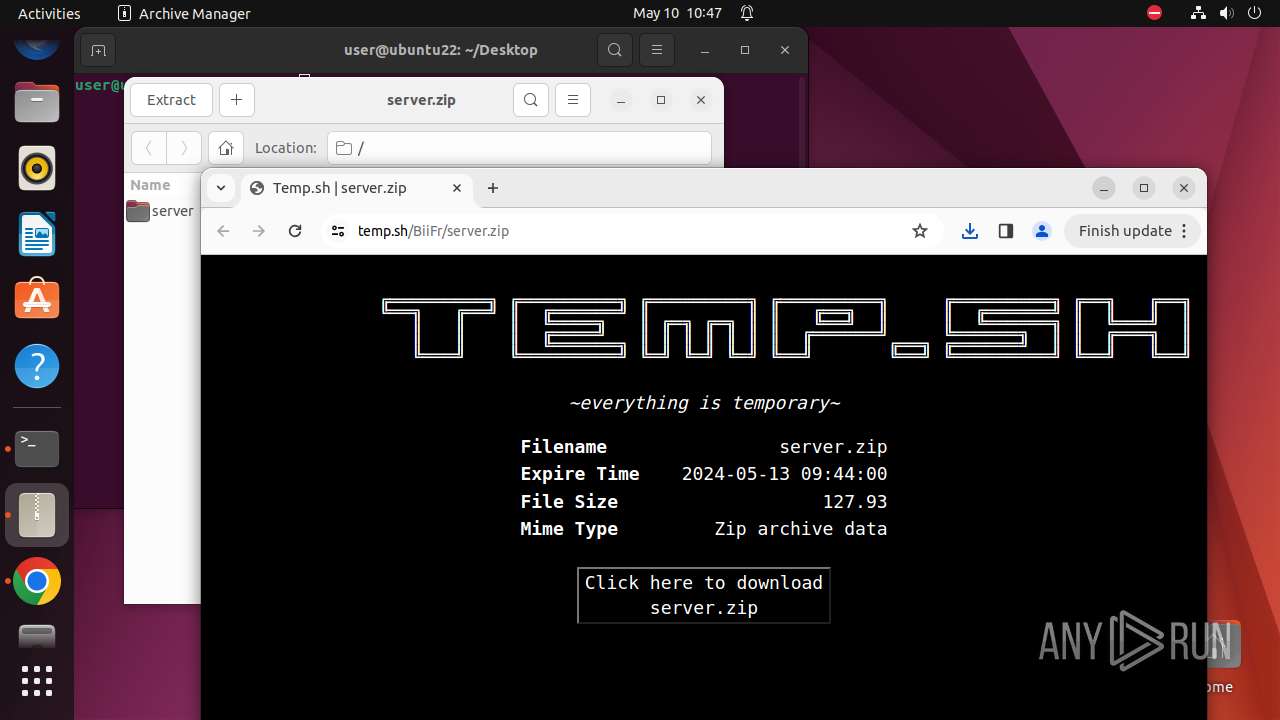Open the Chrome profile avatar

(x=1041, y=231)
